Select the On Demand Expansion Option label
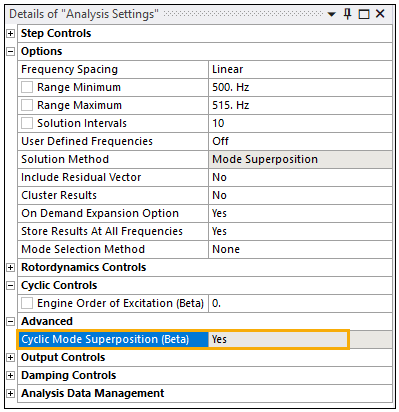 tap(100, 213)
